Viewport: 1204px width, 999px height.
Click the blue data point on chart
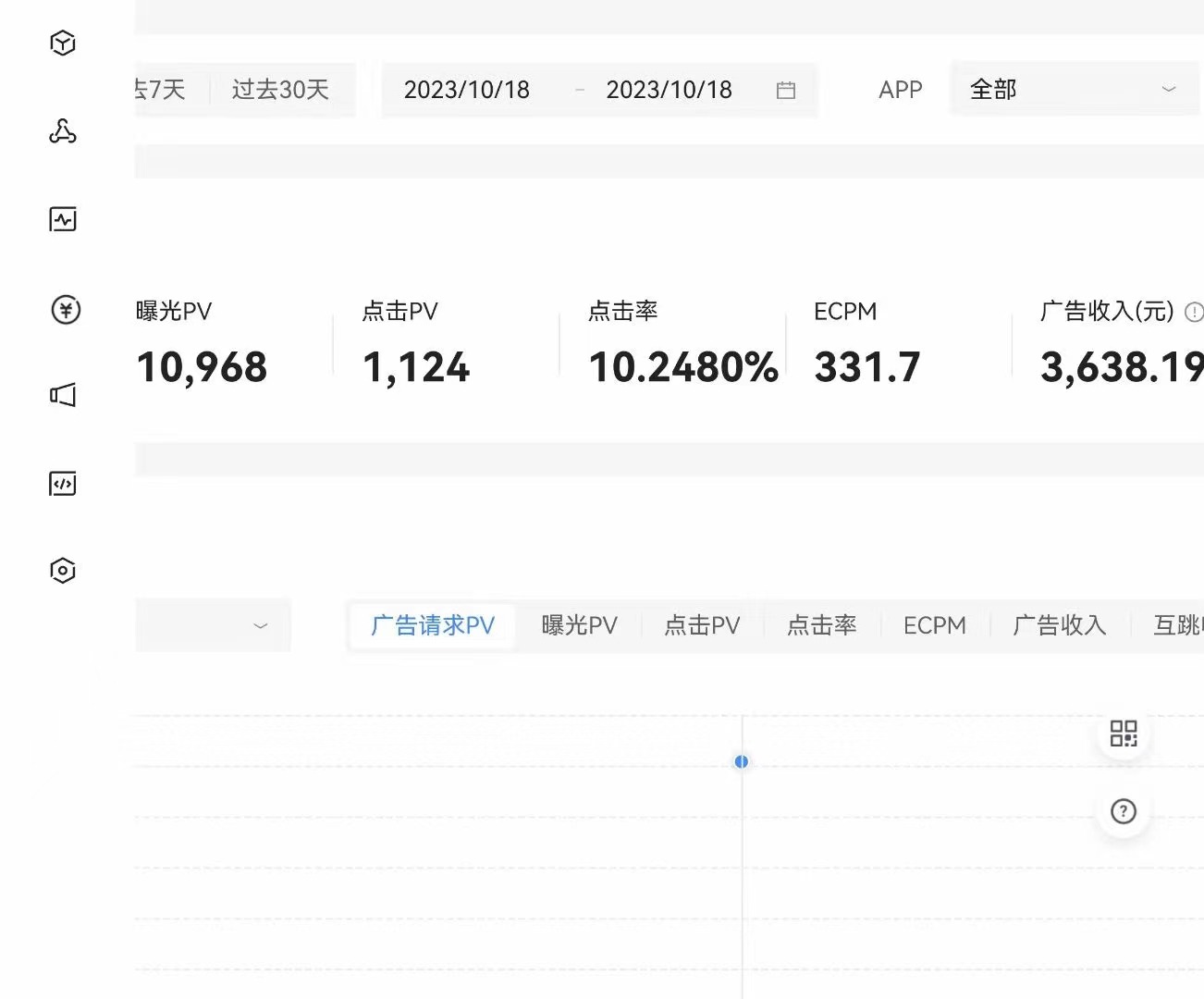tap(741, 761)
